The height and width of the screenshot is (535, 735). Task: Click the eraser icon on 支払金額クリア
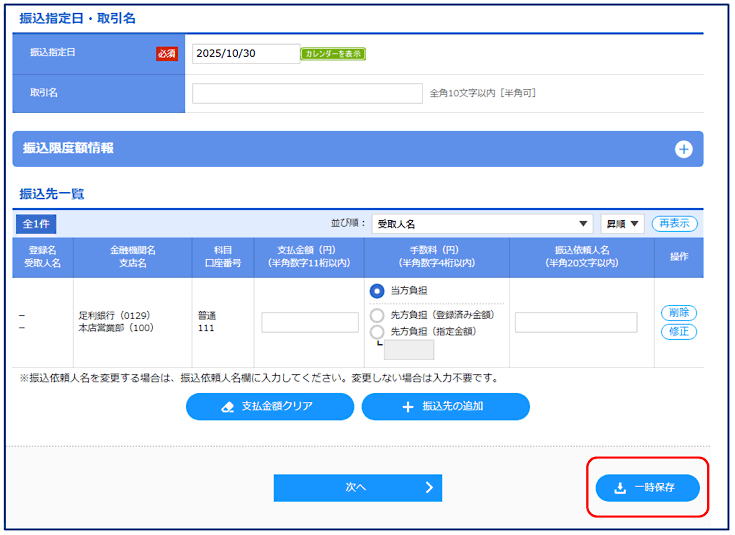tap(226, 407)
